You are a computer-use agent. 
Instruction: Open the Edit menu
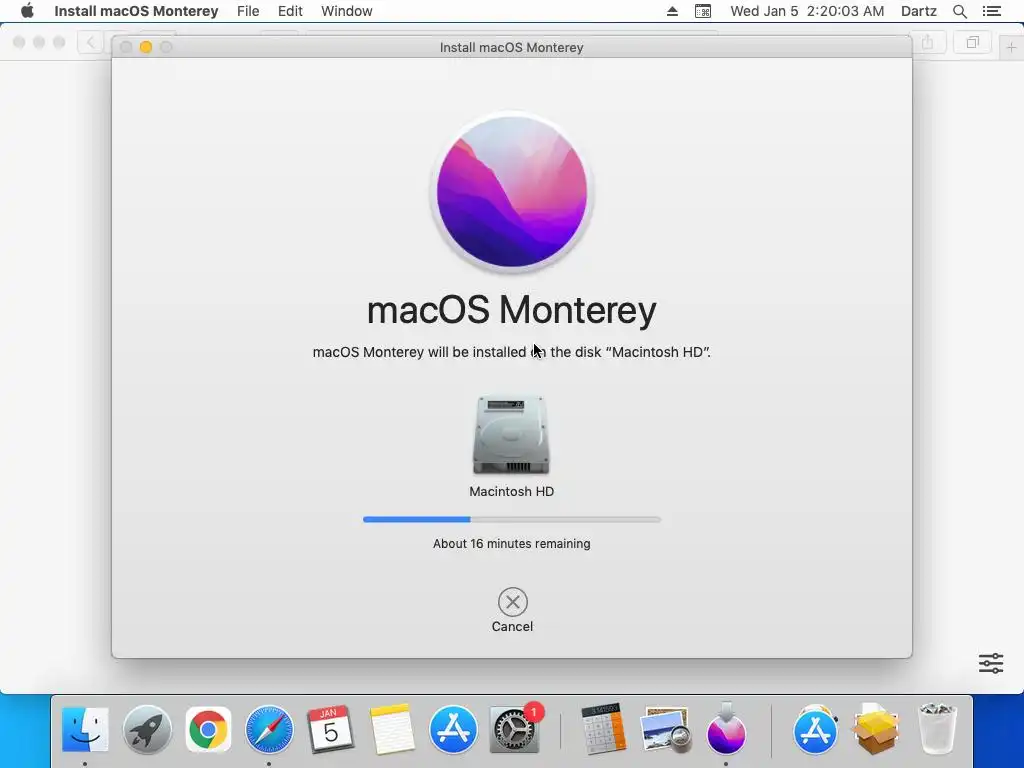290,11
